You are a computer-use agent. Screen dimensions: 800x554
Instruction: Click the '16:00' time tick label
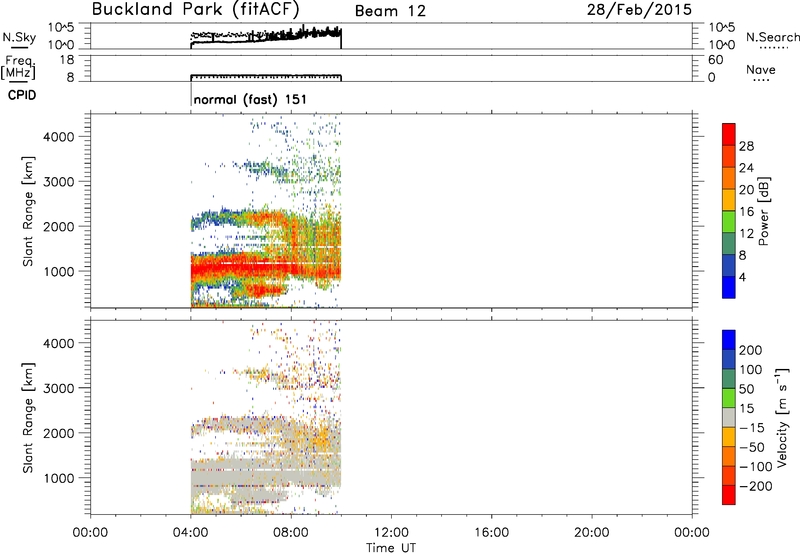tap(491, 533)
